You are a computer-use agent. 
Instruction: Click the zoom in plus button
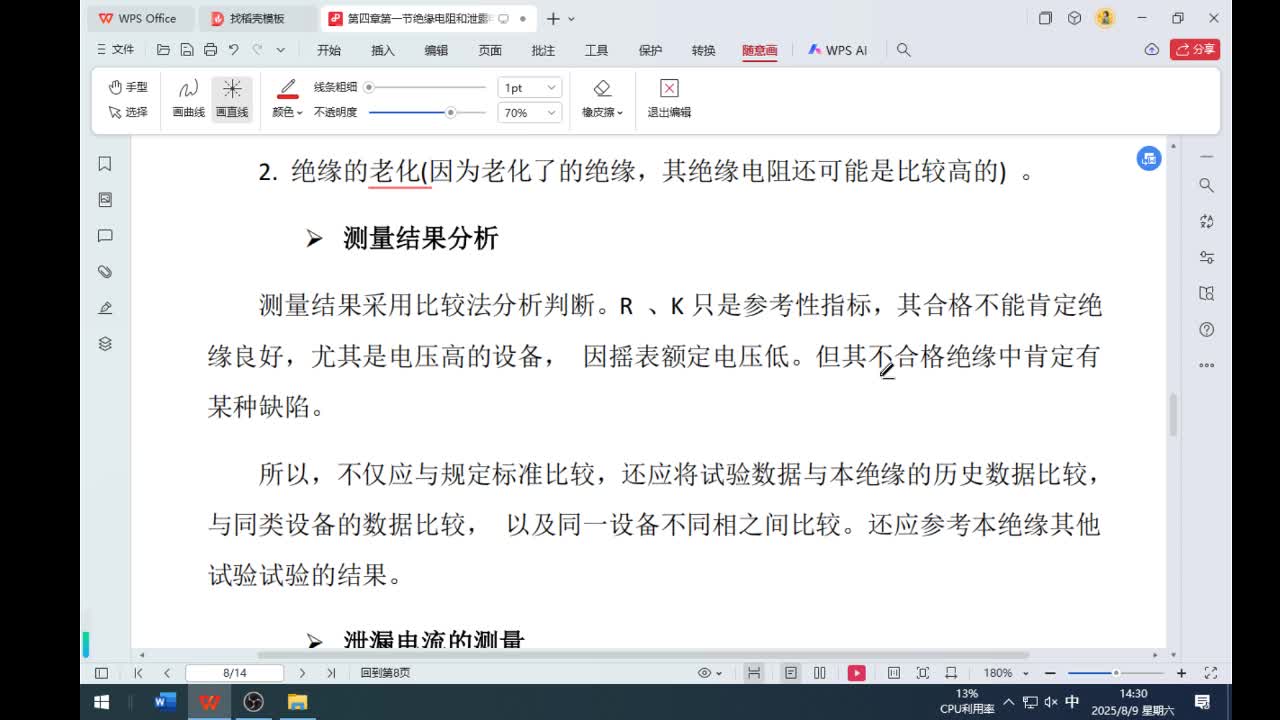pyautogui.click(x=1181, y=673)
